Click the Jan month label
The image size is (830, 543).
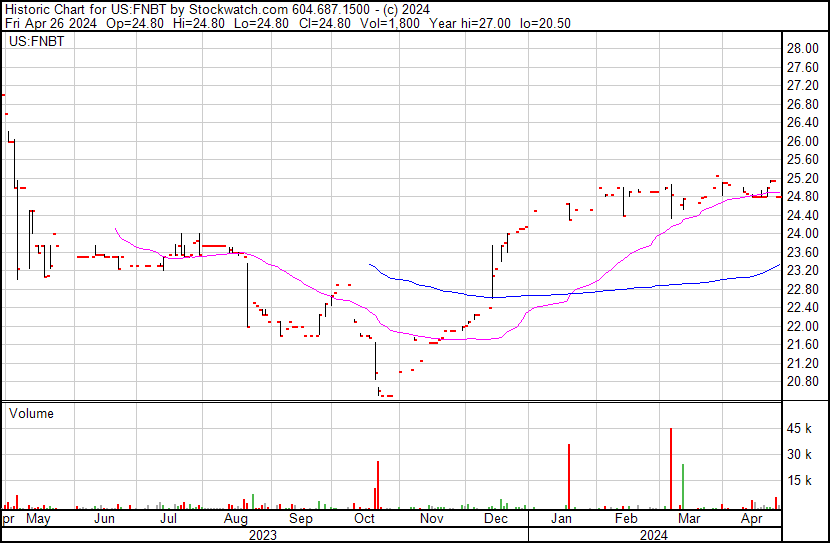[x=561, y=519]
